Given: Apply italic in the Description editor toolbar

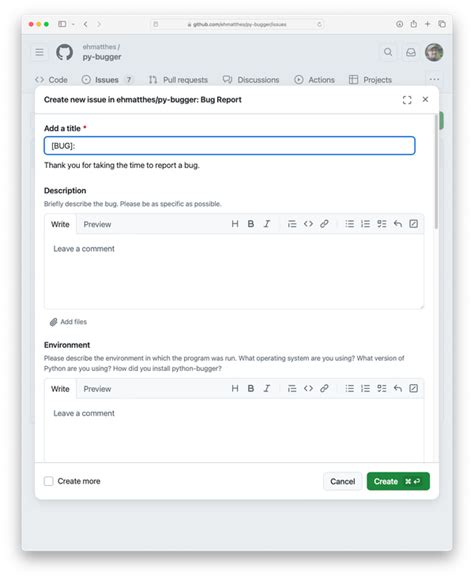Looking at the screenshot, I should click(x=267, y=224).
